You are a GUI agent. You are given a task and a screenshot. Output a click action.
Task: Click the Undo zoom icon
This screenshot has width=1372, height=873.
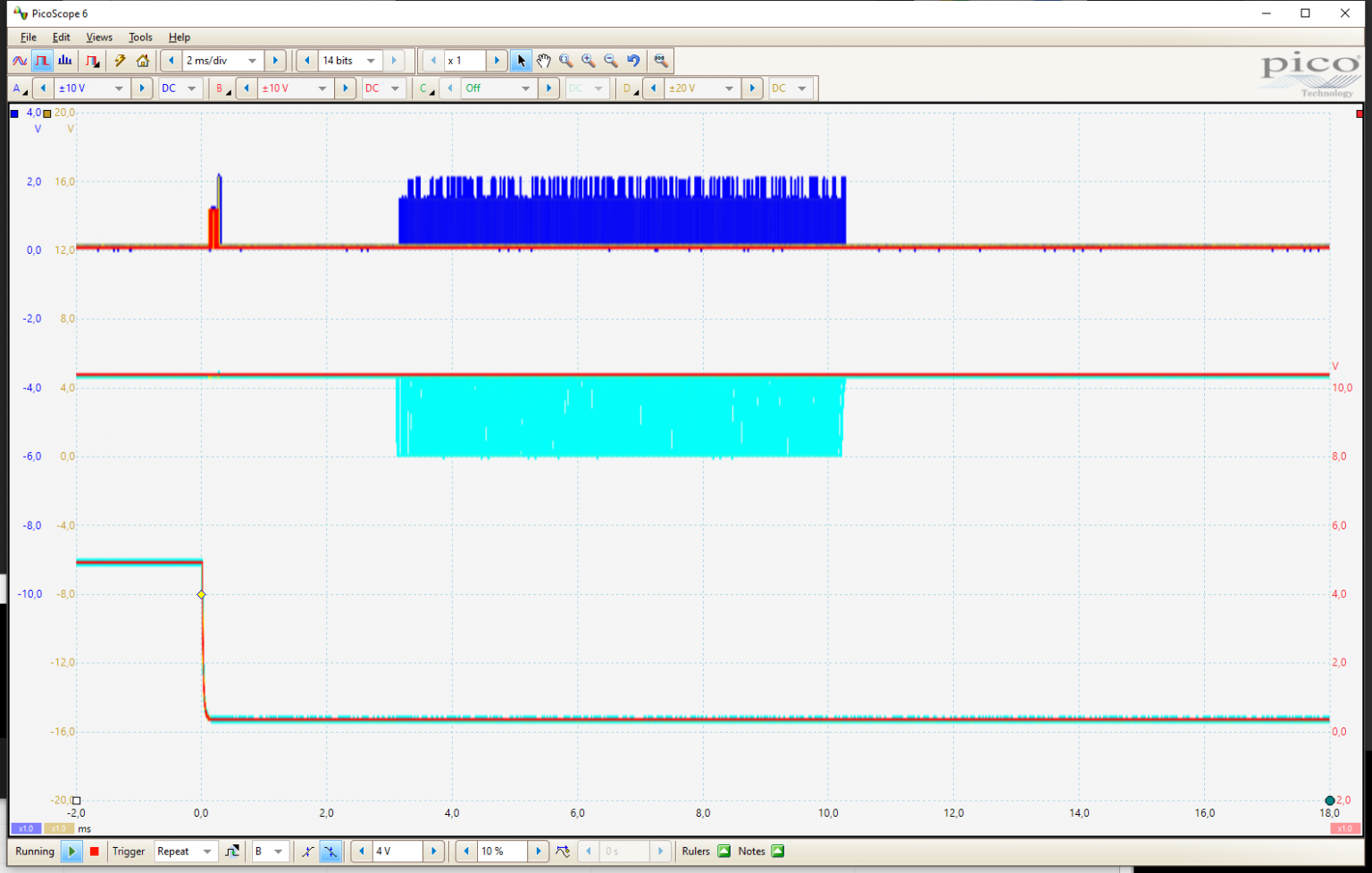click(x=633, y=60)
